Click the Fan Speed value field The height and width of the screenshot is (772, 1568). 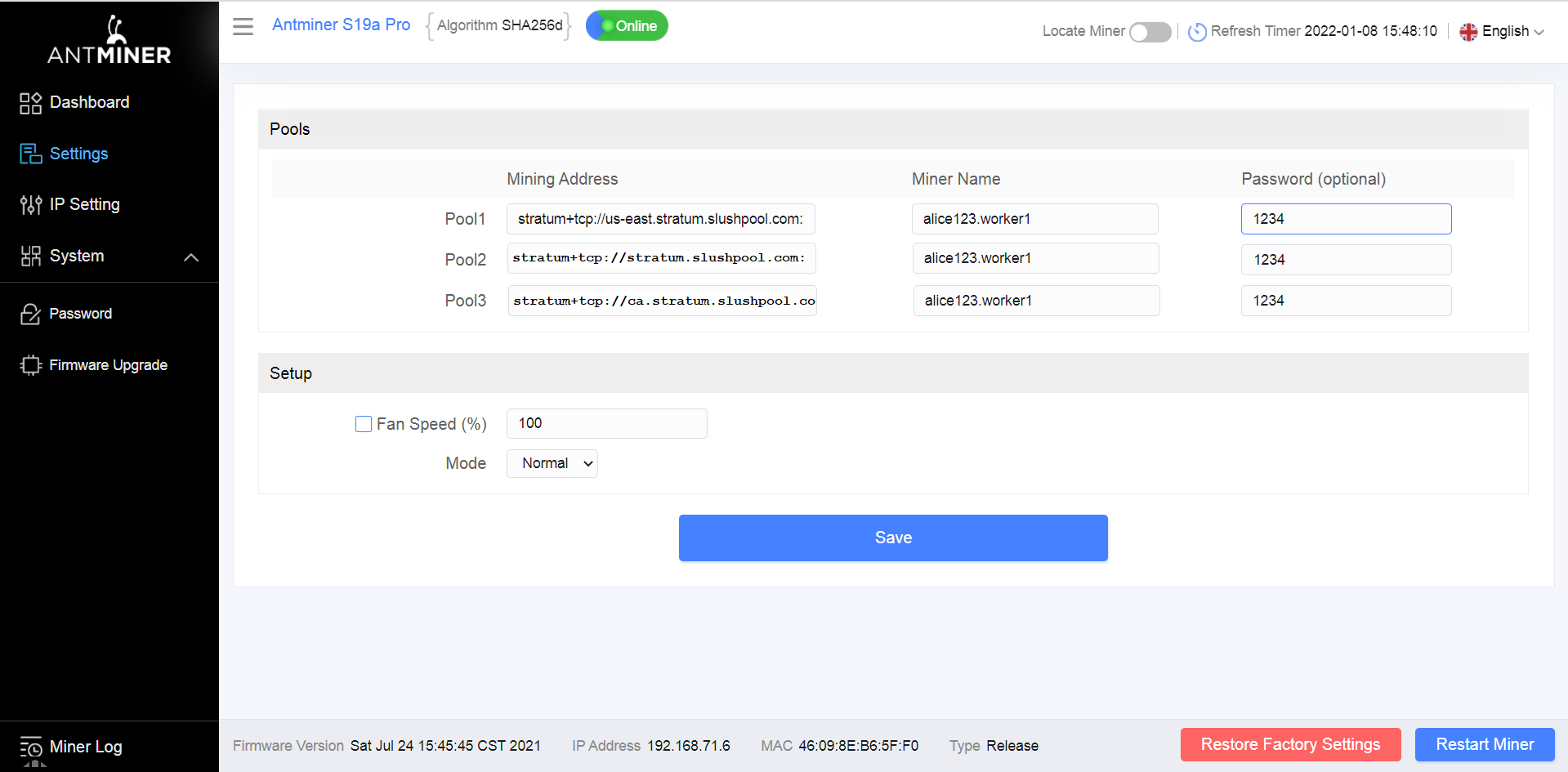[x=607, y=423]
